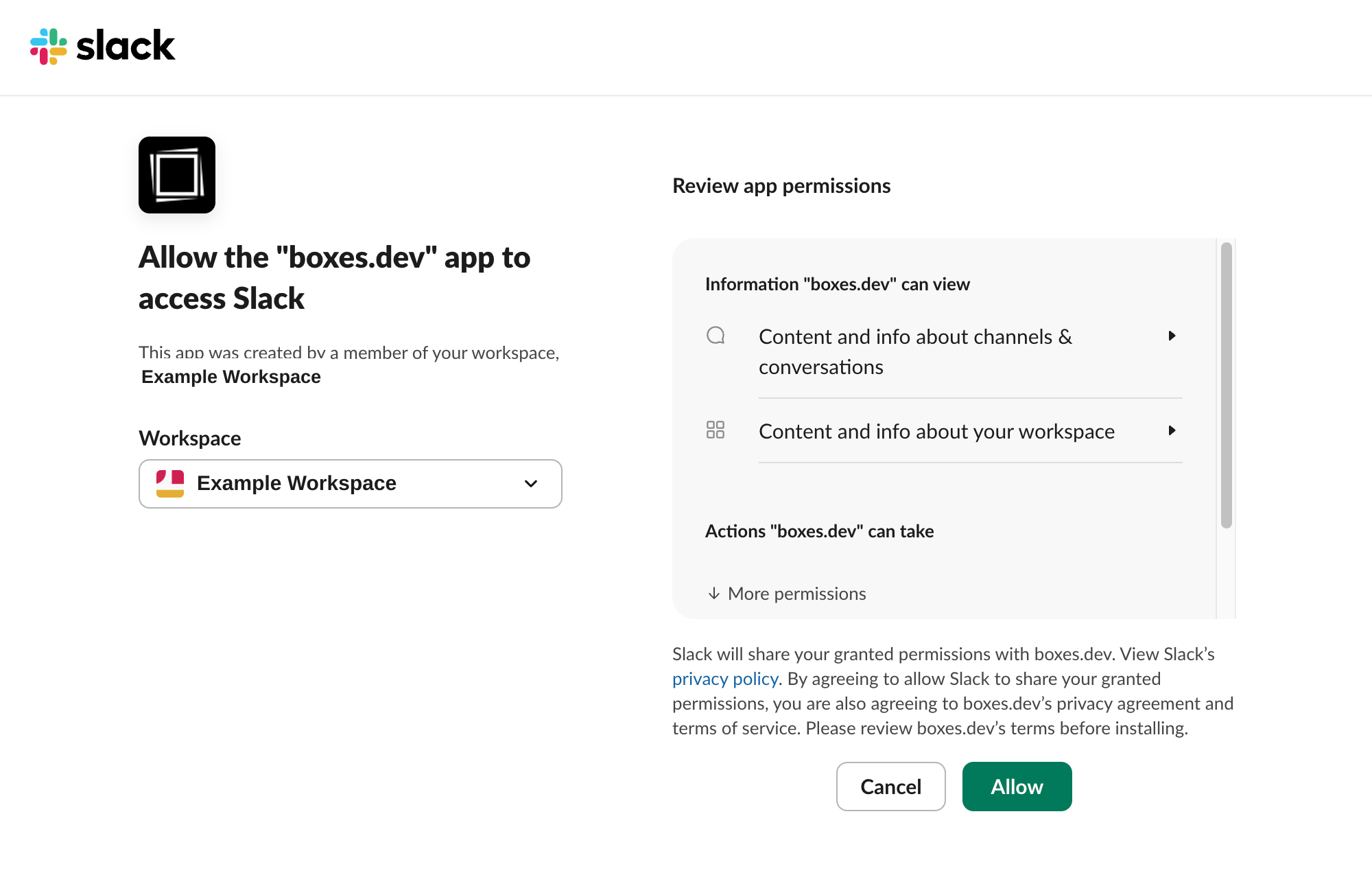Click the 'Allow the "boxes.dev" app' title
Image resolution: width=1372 pixels, height=873 pixels.
(335, 278)
